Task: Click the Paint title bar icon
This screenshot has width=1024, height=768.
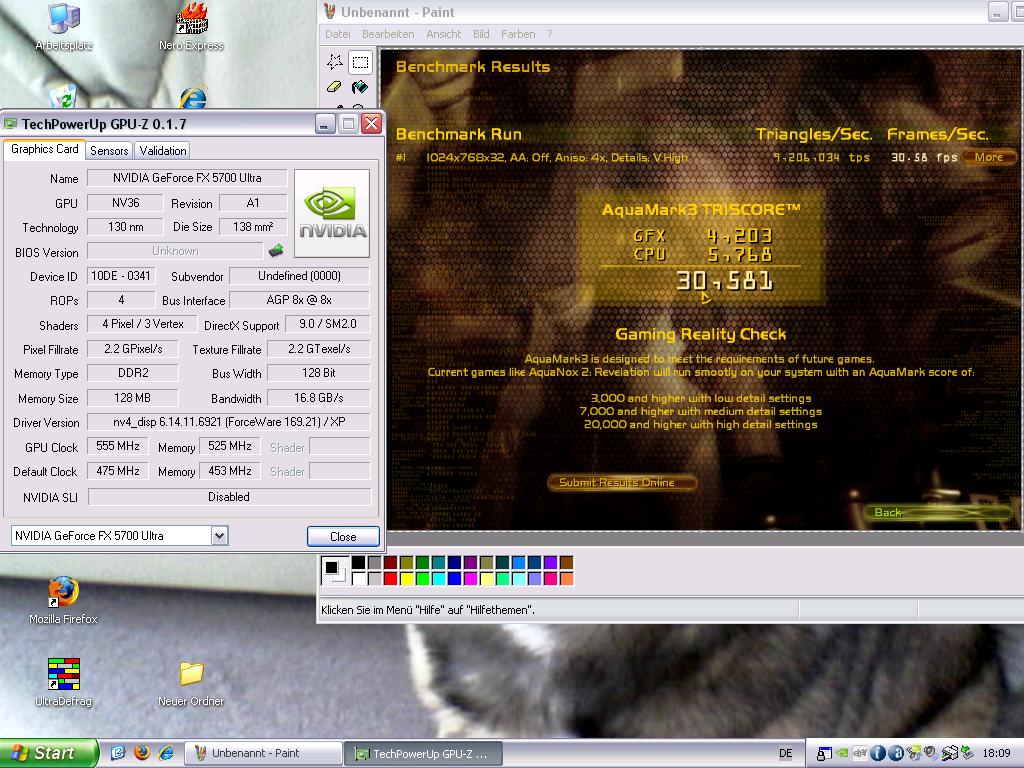Action: coord(330,12)
